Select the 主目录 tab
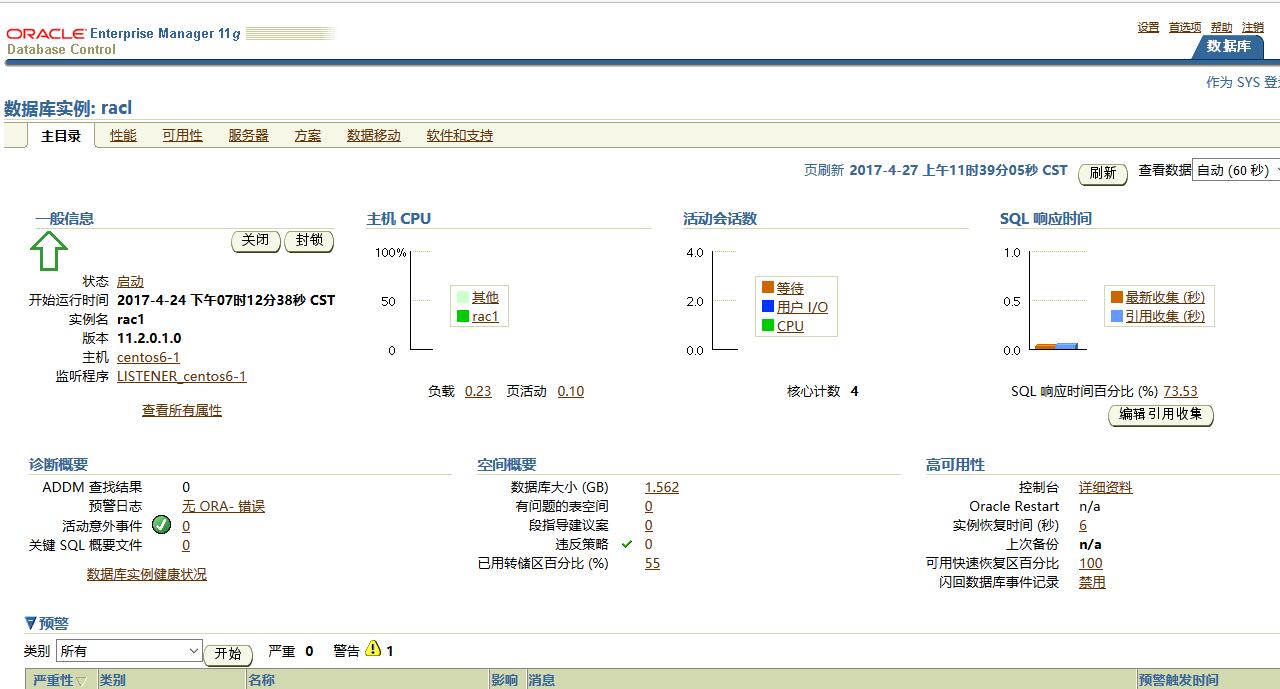The image size is (1280, 689). [61, 136]
